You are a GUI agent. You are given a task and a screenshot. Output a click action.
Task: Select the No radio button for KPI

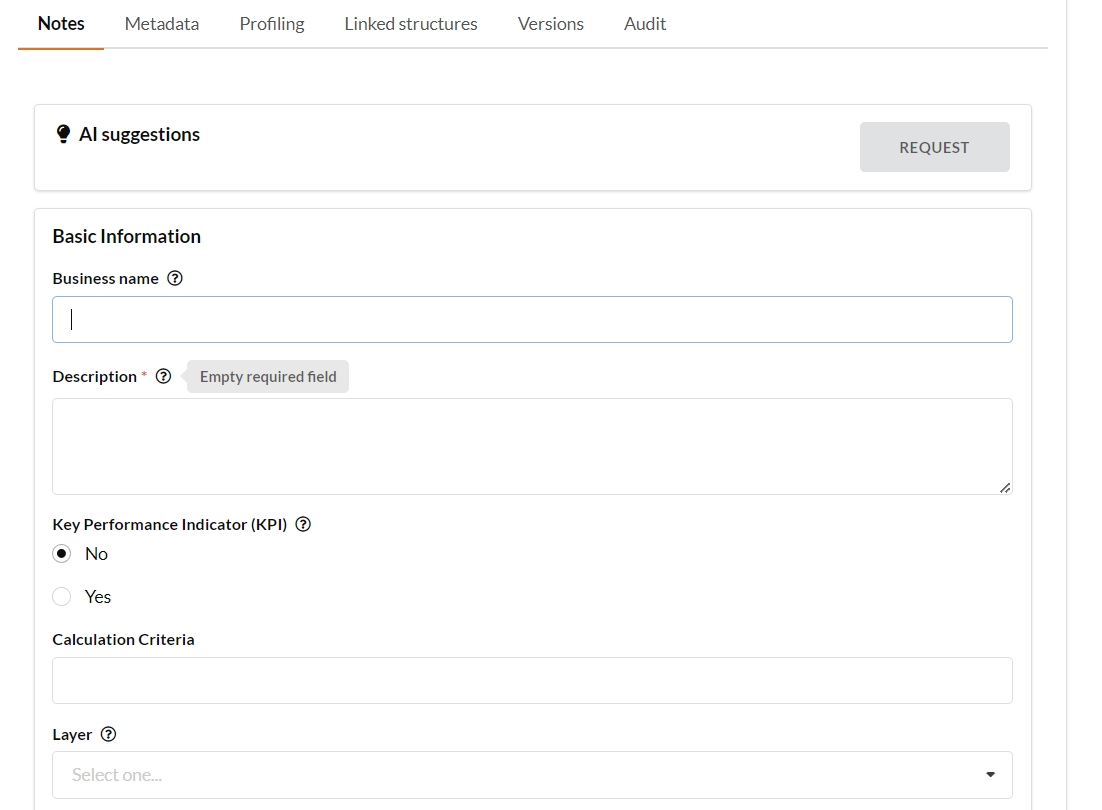point(62,554)
